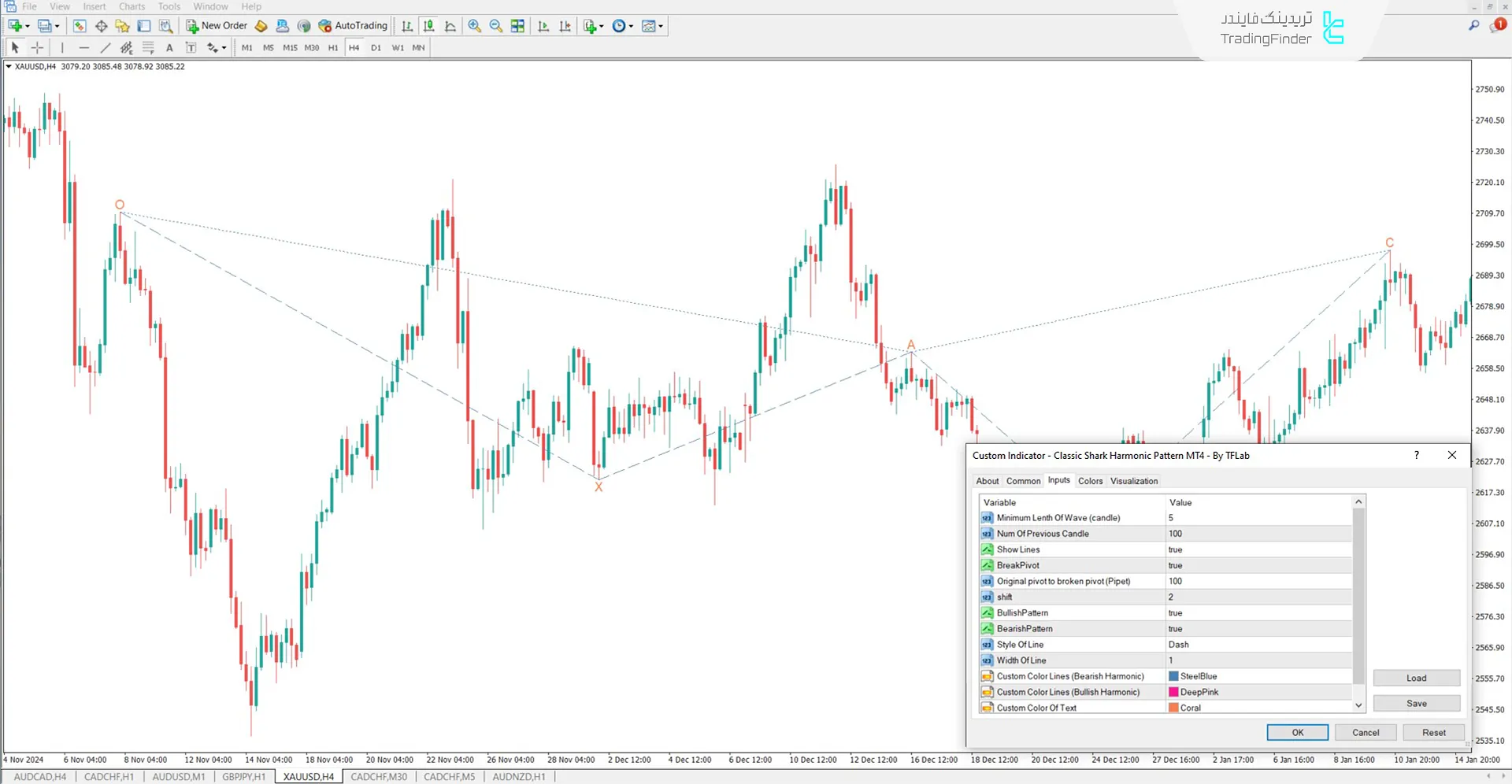Image resolution: width=1512 pixels, height=784 pixels.
Task: Switch chart to candlestick display
Action: point(428,26)
